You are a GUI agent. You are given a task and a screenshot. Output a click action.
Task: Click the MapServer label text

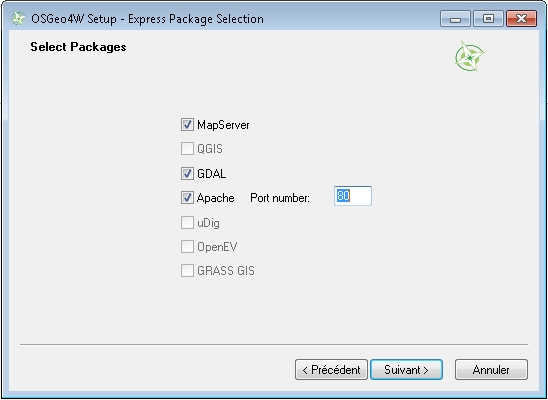point(223,125)
